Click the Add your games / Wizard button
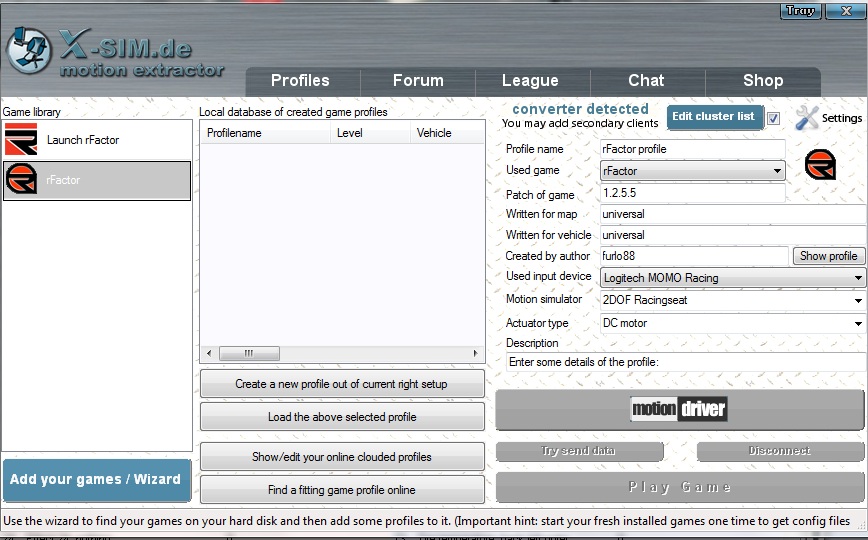 click(96, 480)
